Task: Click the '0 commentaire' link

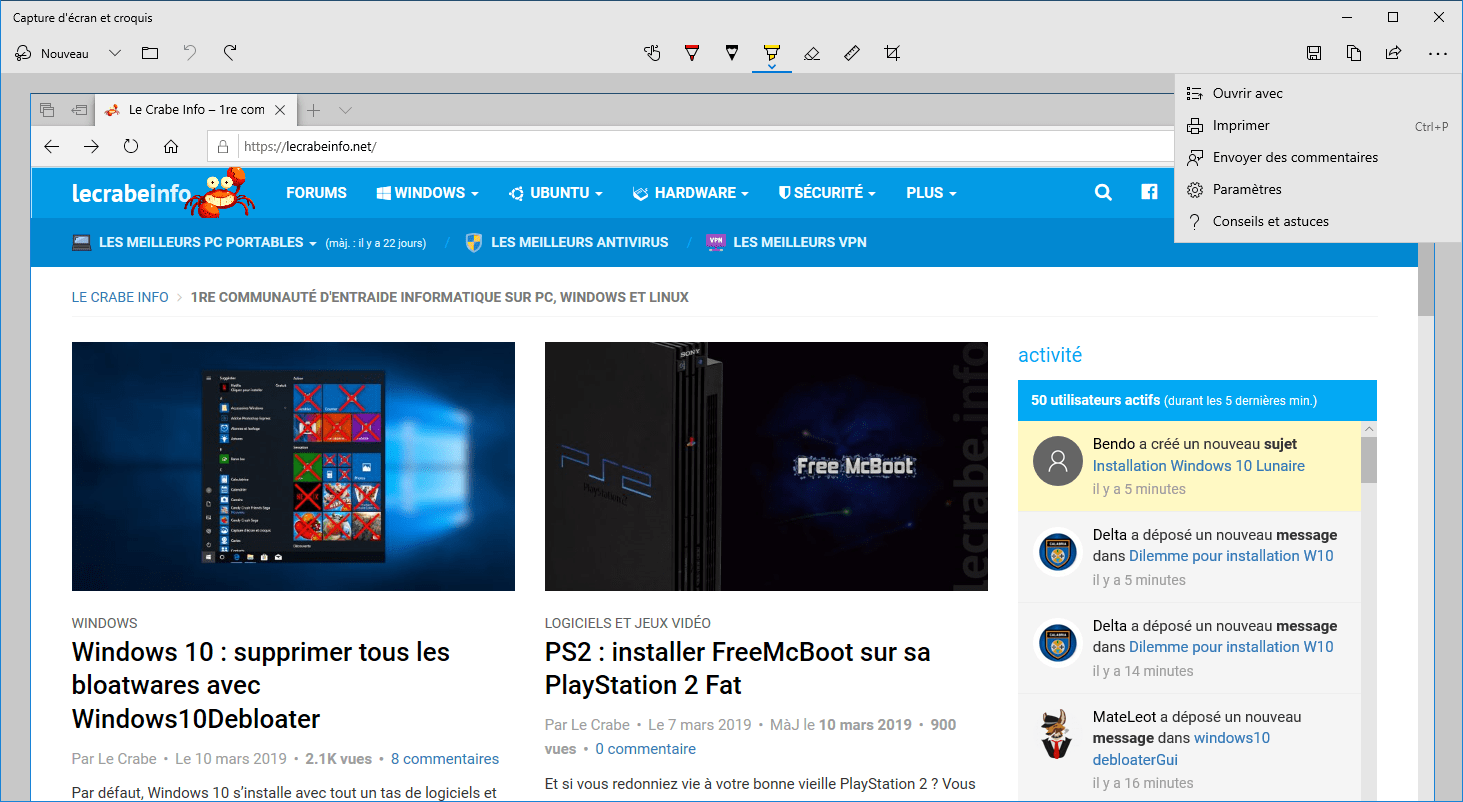Action: click(x=645, y=749)
